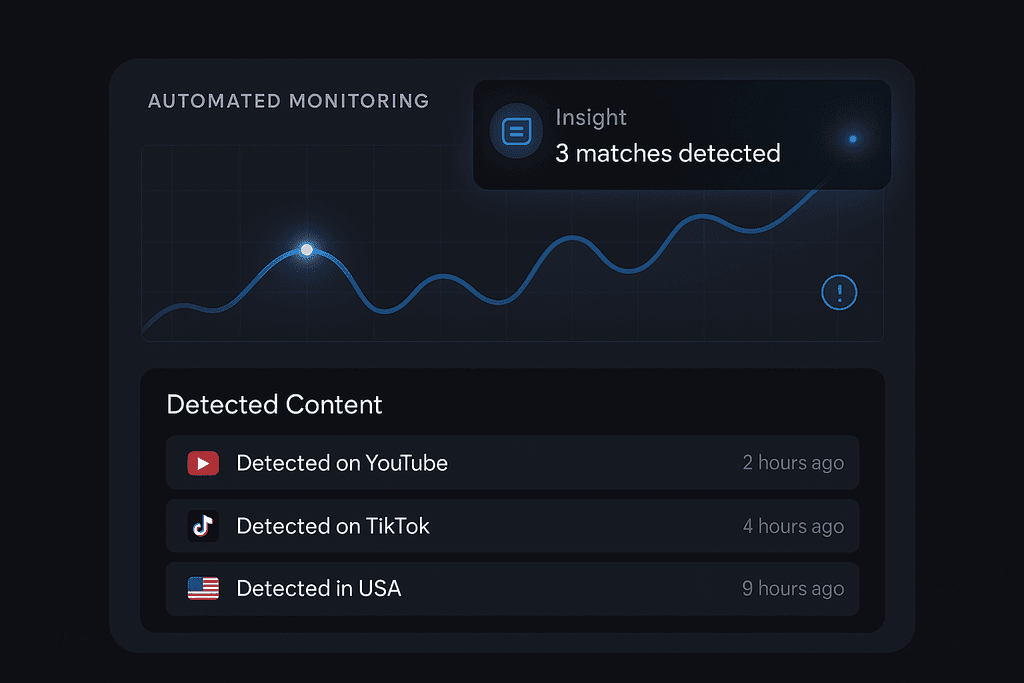Image resolution: width=1024 pixels, height=683 pixels.
Task: Click the 4 hours ago timestamp
Action: pyautogui.click(x=793, y=526)
